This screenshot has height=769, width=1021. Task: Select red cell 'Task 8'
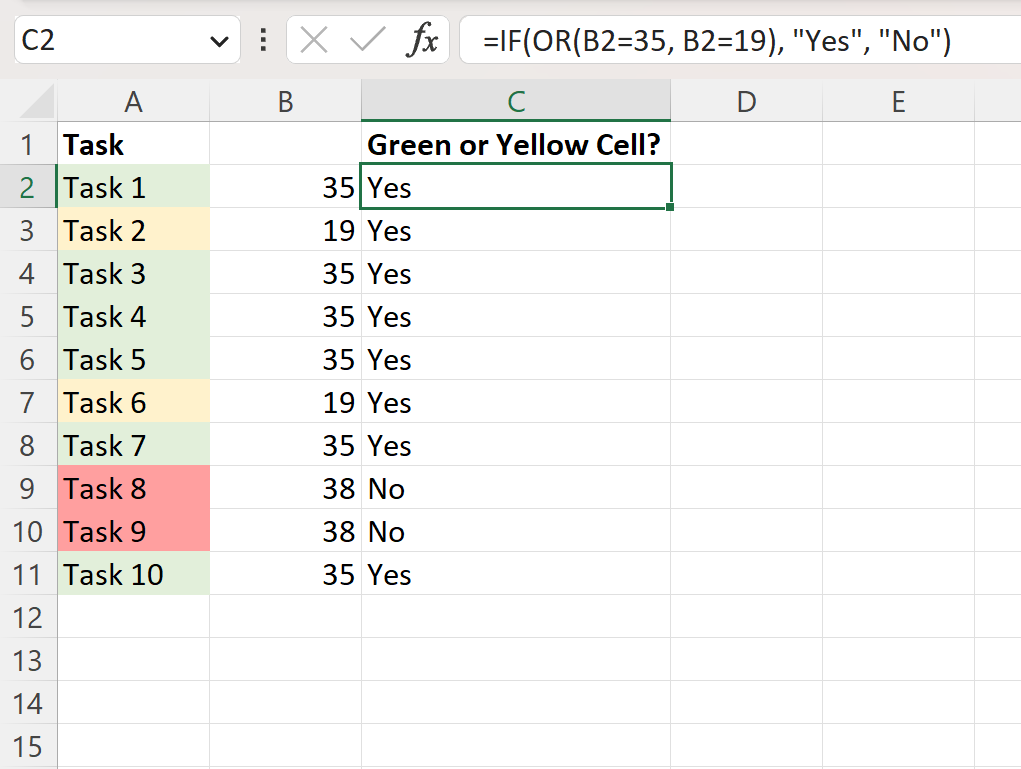133,488
